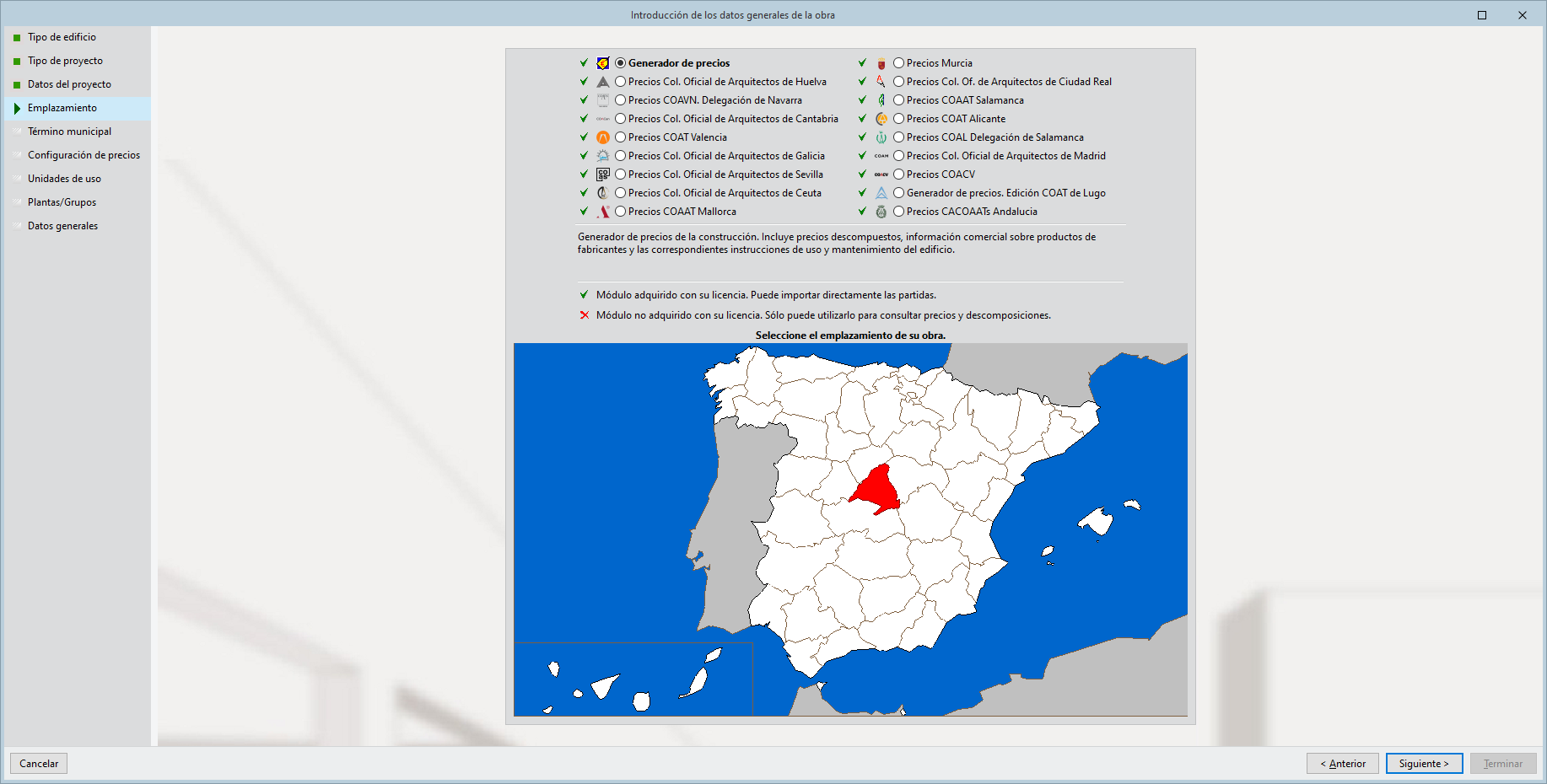
Task: Click the green check next to Precios Murcia
Action: 862,62
